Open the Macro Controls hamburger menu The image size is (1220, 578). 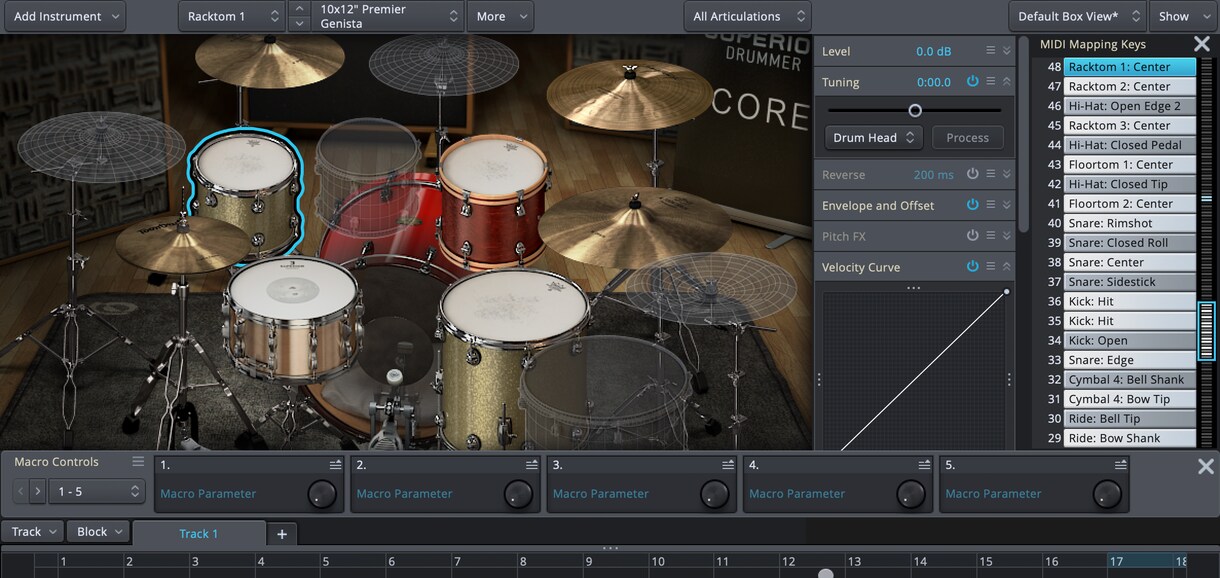(138, 462)
